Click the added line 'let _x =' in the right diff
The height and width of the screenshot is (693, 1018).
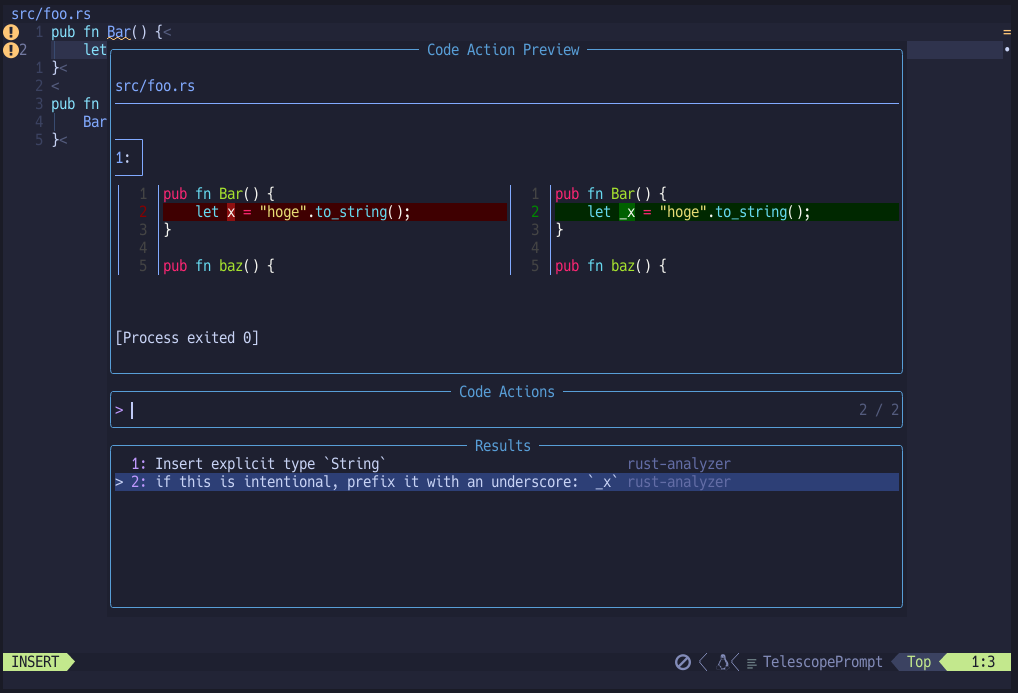pos(726,212)
